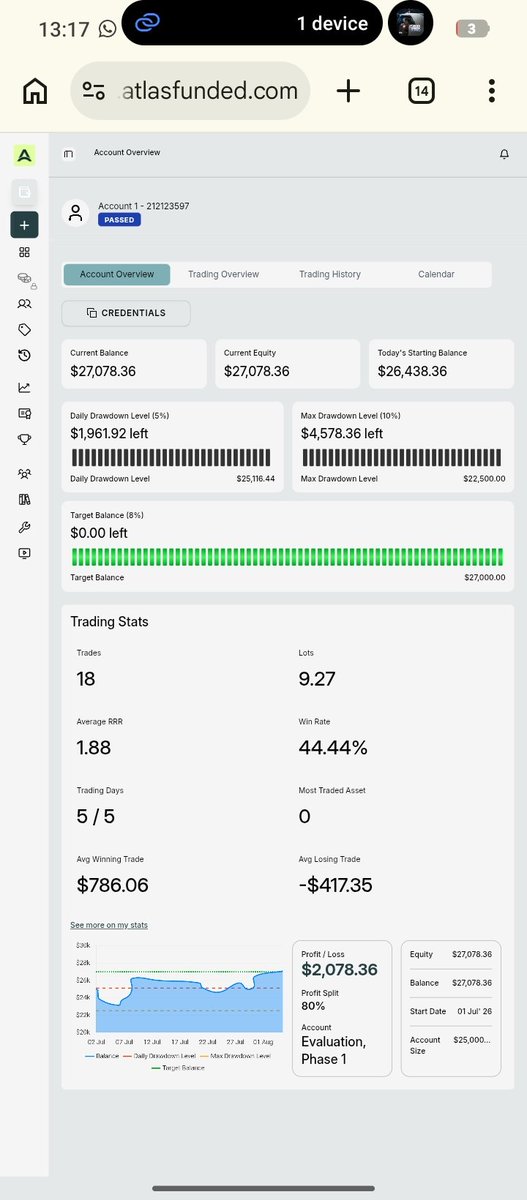
Task: Tap the 1 device pill
Action: pyautogui.click(x=252, y=23)
